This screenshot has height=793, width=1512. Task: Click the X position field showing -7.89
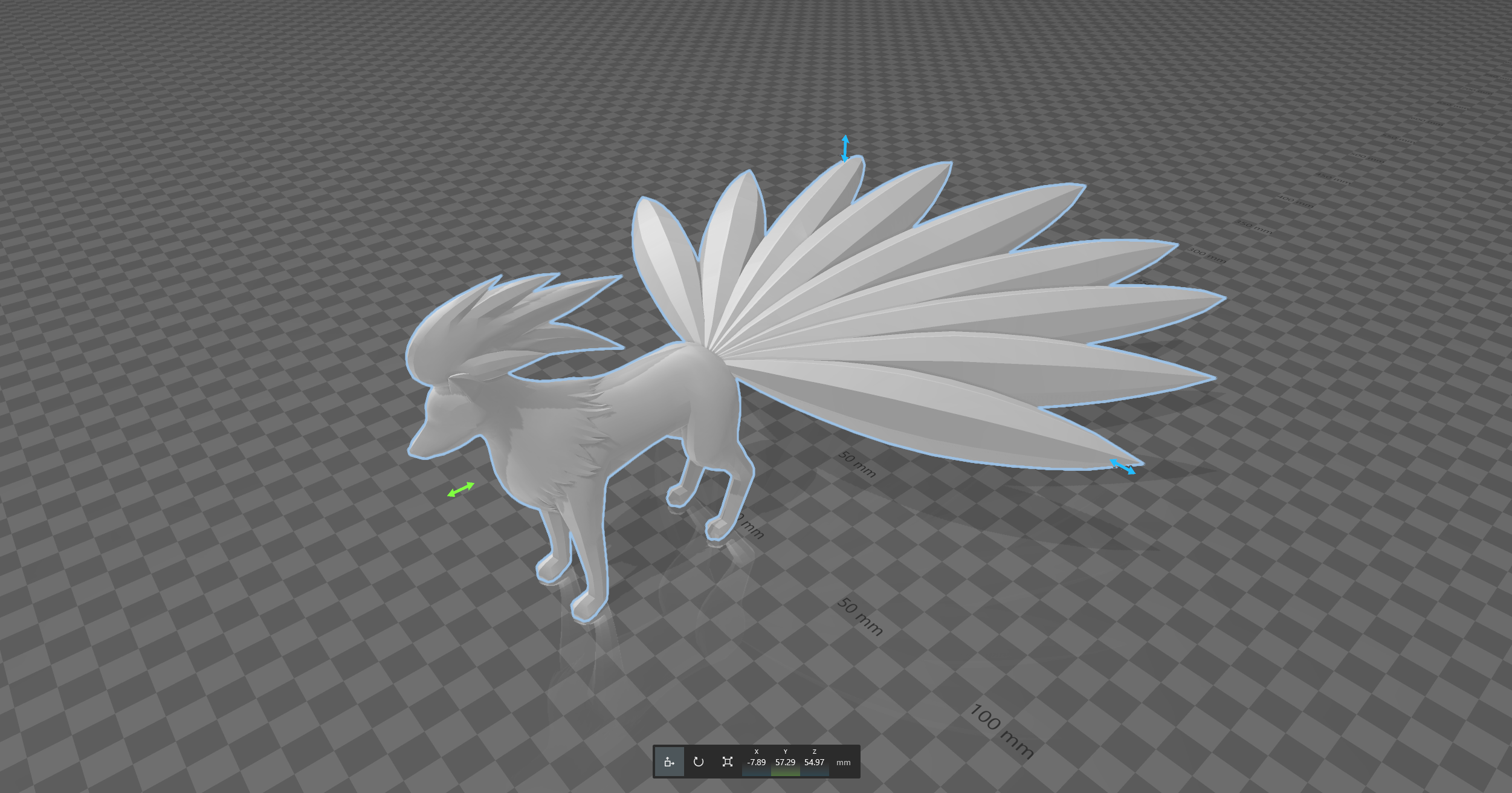(756, 762)
